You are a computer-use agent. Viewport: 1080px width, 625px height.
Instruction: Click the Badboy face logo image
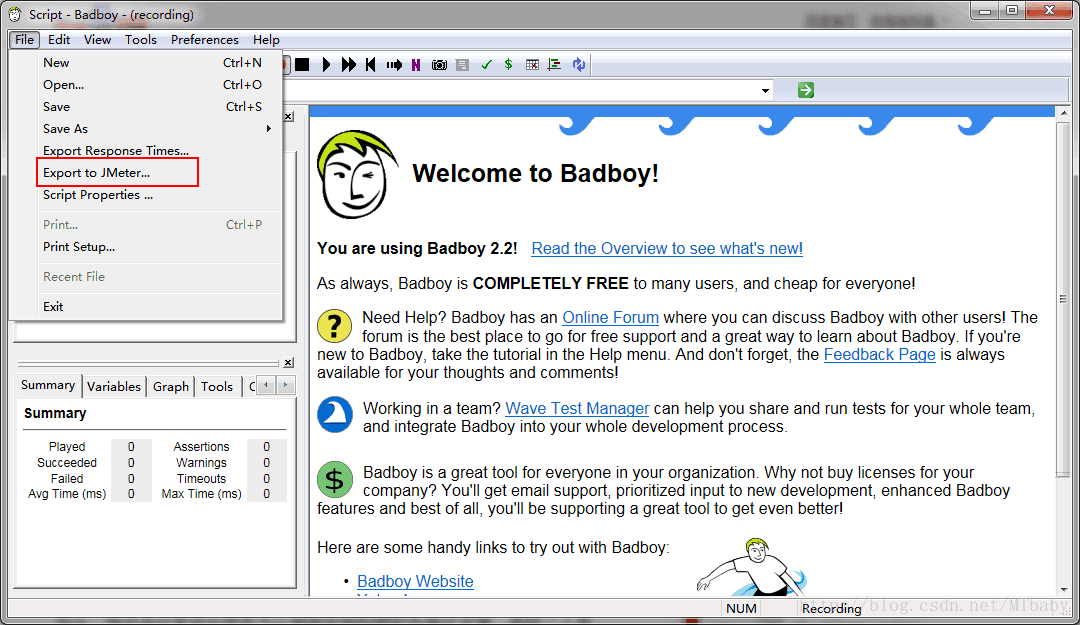[356, 174]
